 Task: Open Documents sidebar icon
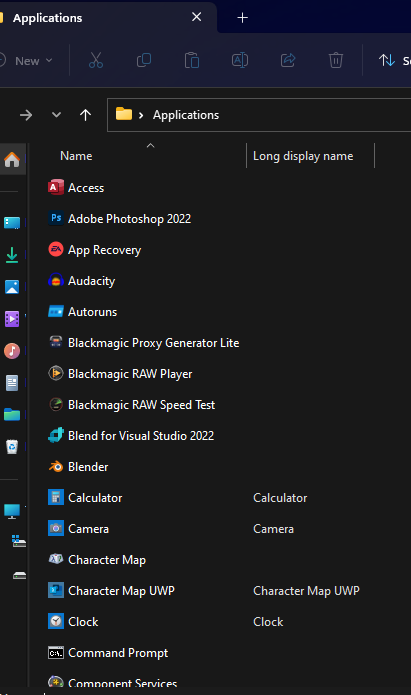point(12,383)
